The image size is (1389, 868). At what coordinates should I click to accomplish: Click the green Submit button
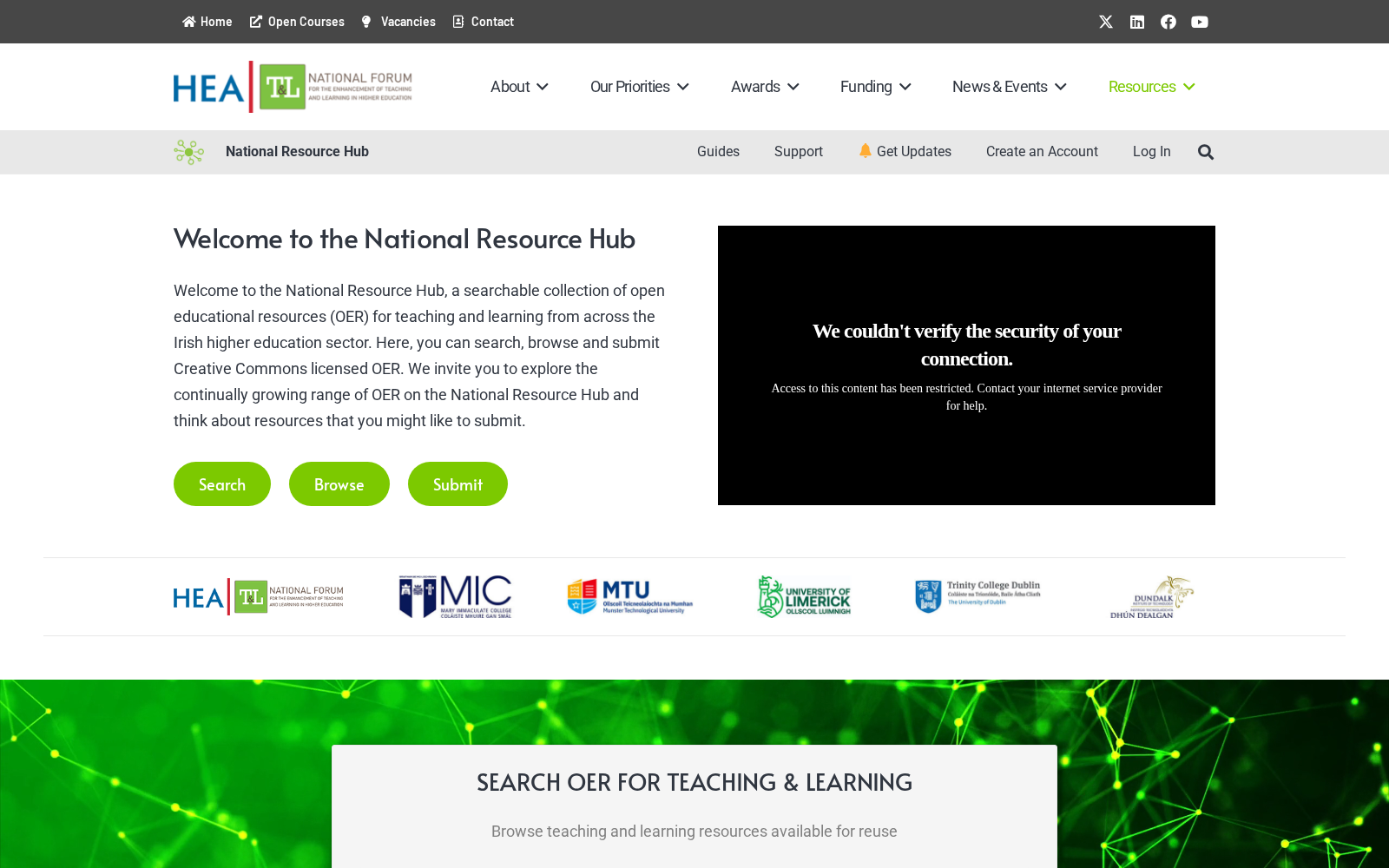click(458, 483)
